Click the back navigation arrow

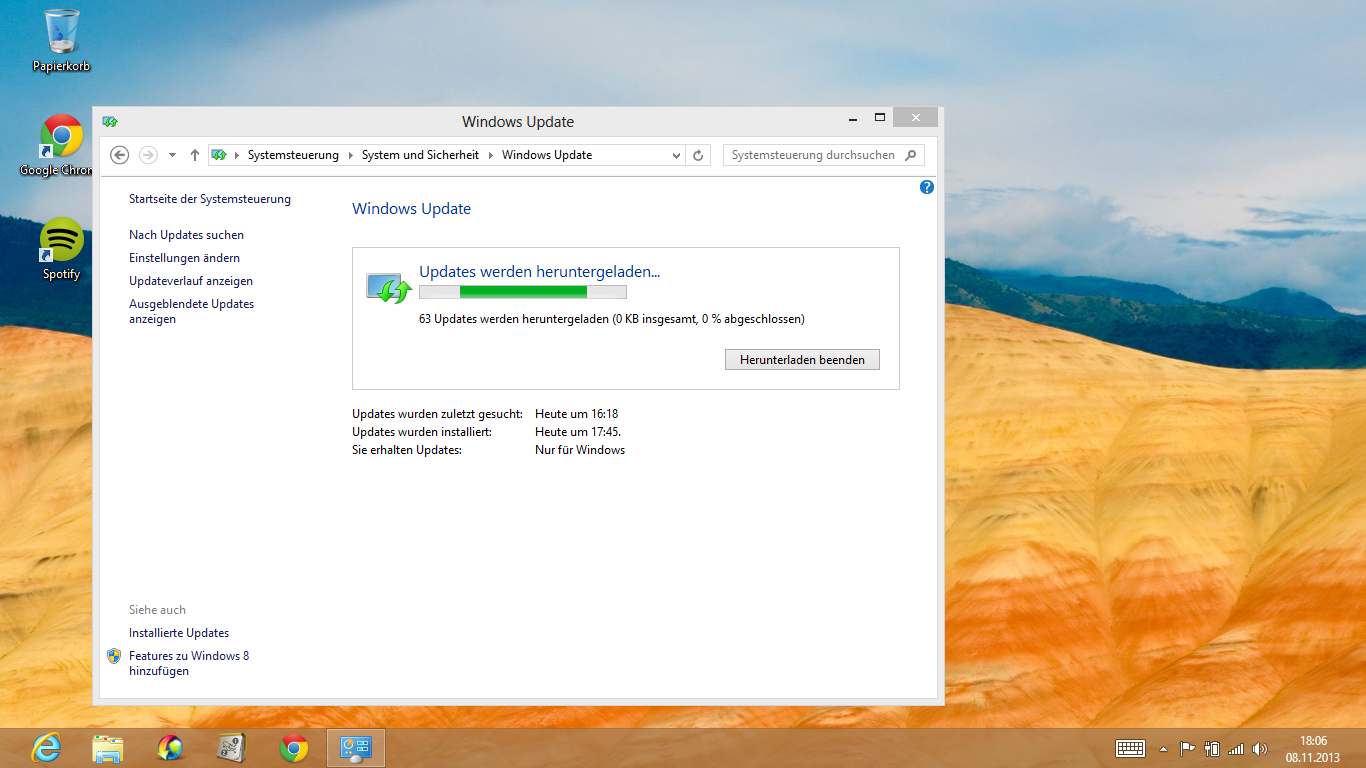pyautogui.click(x=120, y=155)
